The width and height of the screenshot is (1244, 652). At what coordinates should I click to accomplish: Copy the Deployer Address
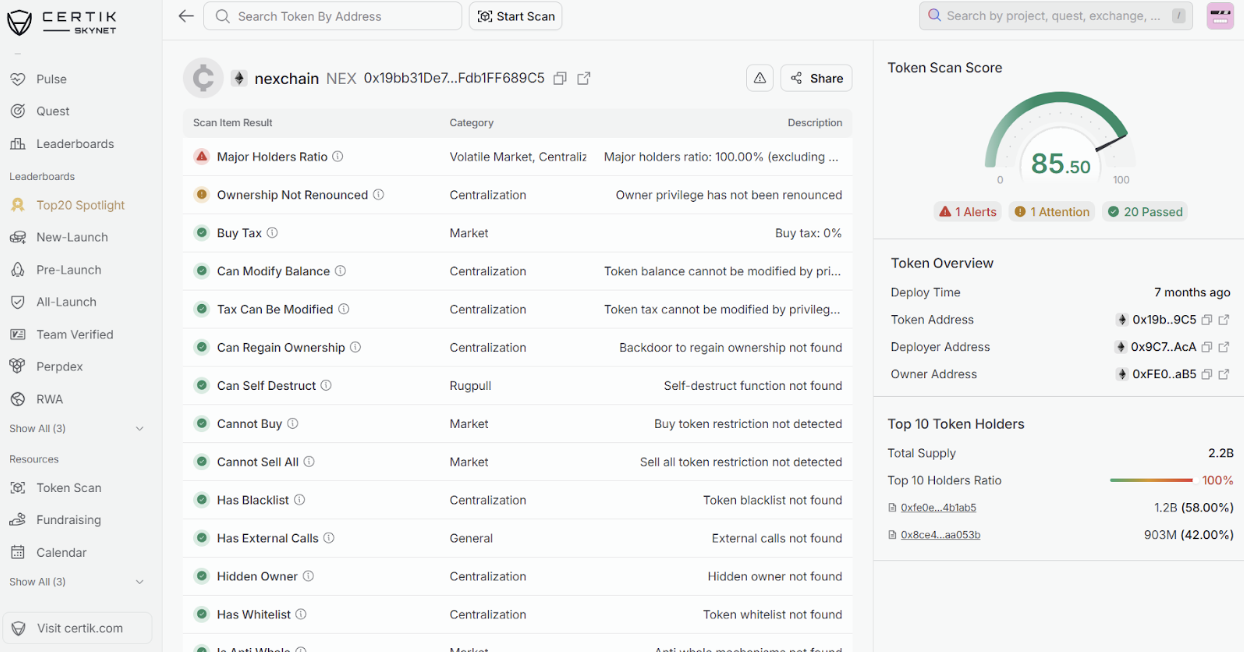coord(1207,347)
